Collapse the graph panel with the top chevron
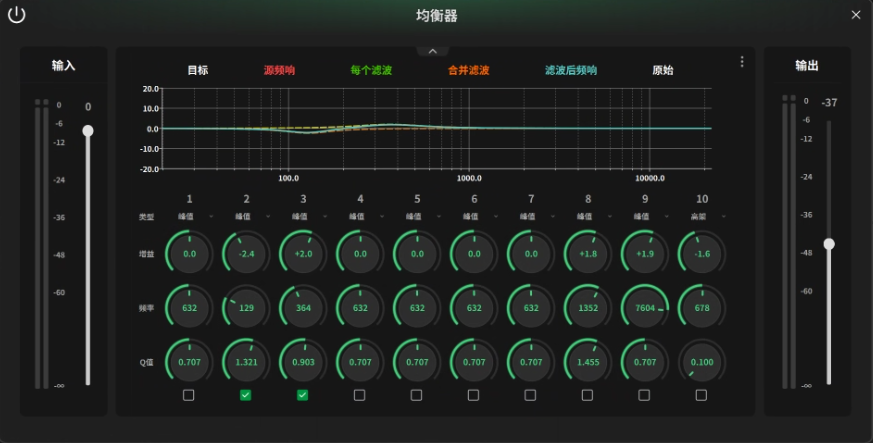Screen dimensions: 873x443 [433, 51]
